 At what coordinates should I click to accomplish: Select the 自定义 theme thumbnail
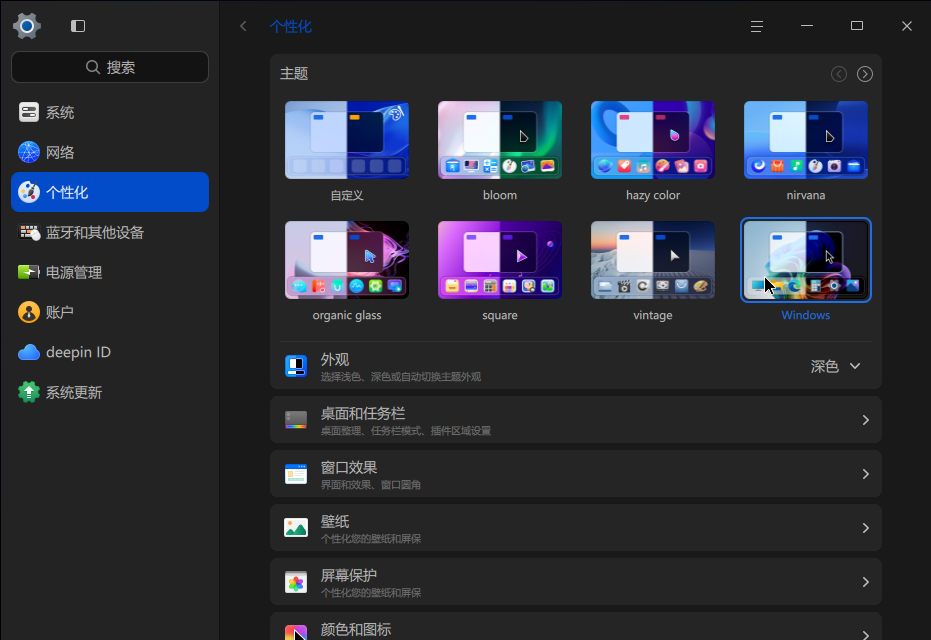pyautogui.click(x=347, y=140)
